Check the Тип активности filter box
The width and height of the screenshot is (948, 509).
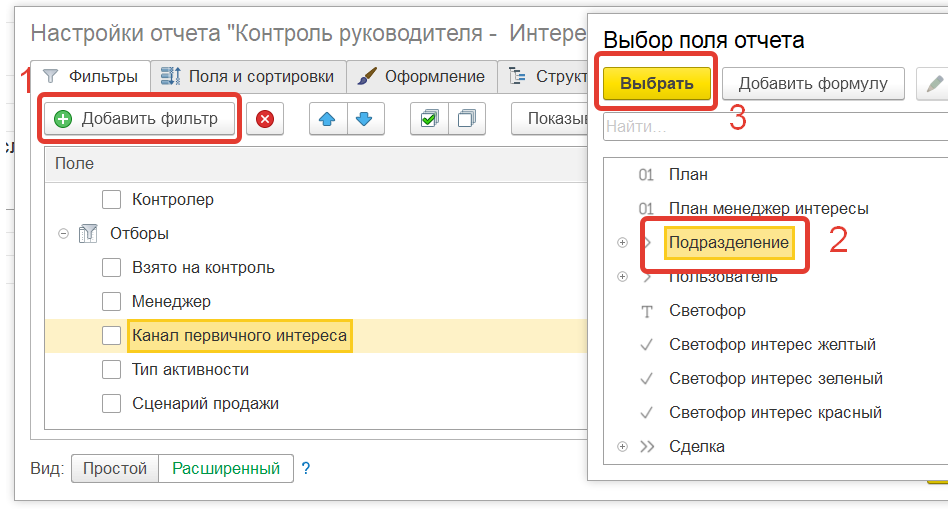tap(112, 370)
